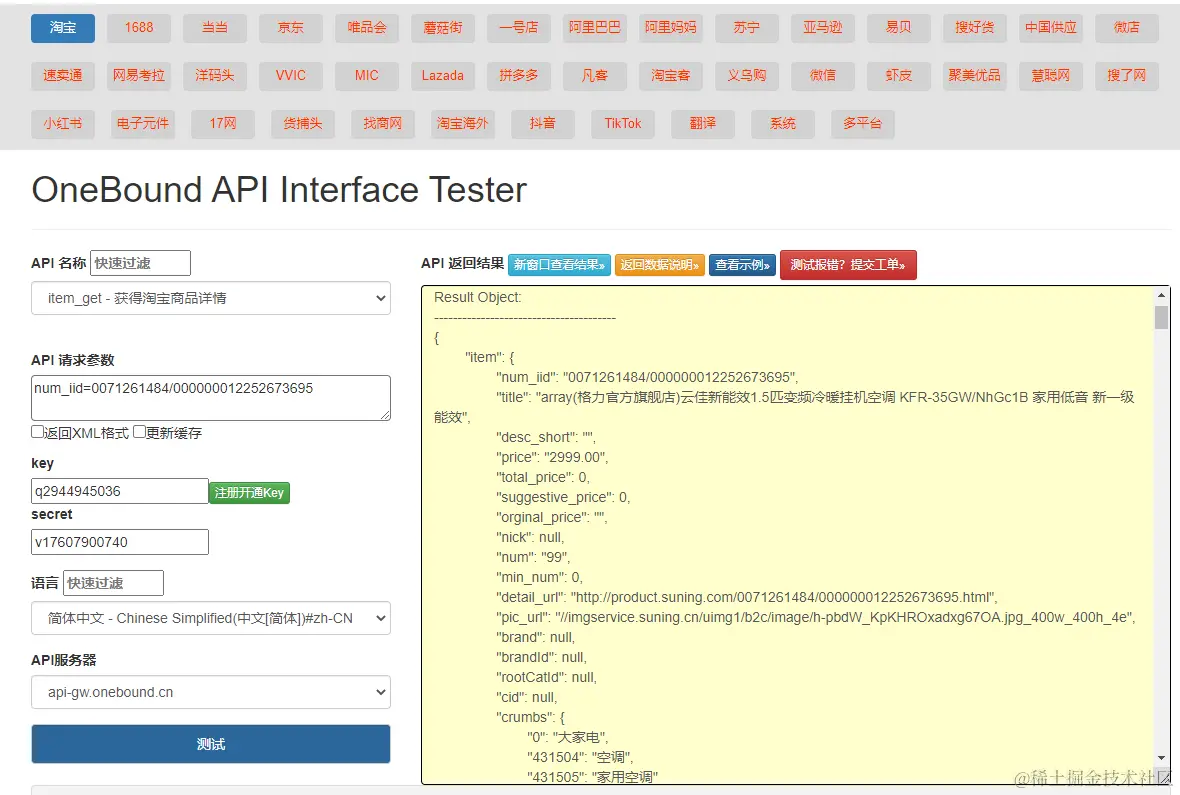Open the 中国供应 platform tab

tap(1051, 28)
